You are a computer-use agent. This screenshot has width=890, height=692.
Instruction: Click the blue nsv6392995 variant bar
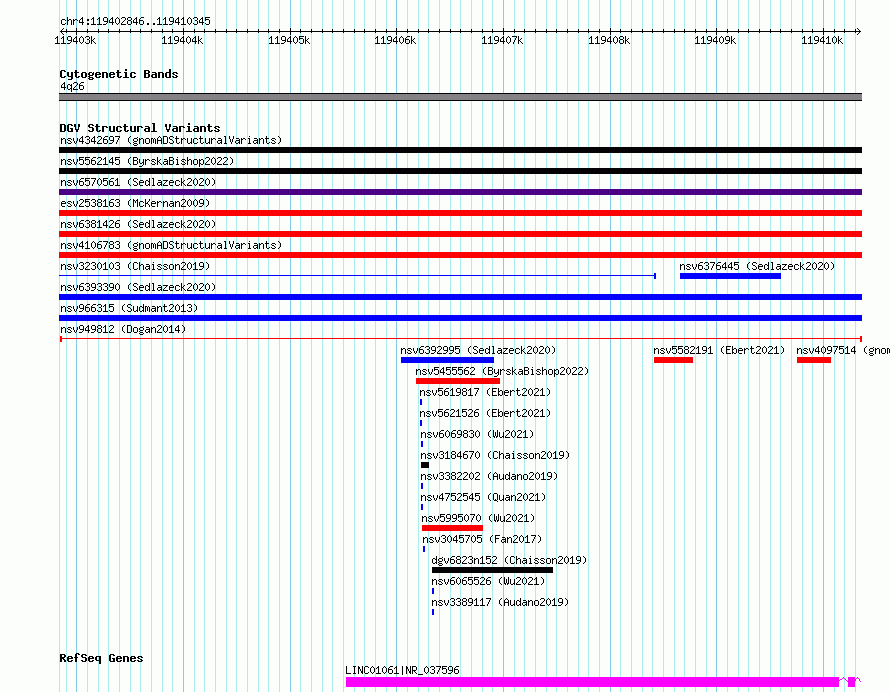click(447, 360)
